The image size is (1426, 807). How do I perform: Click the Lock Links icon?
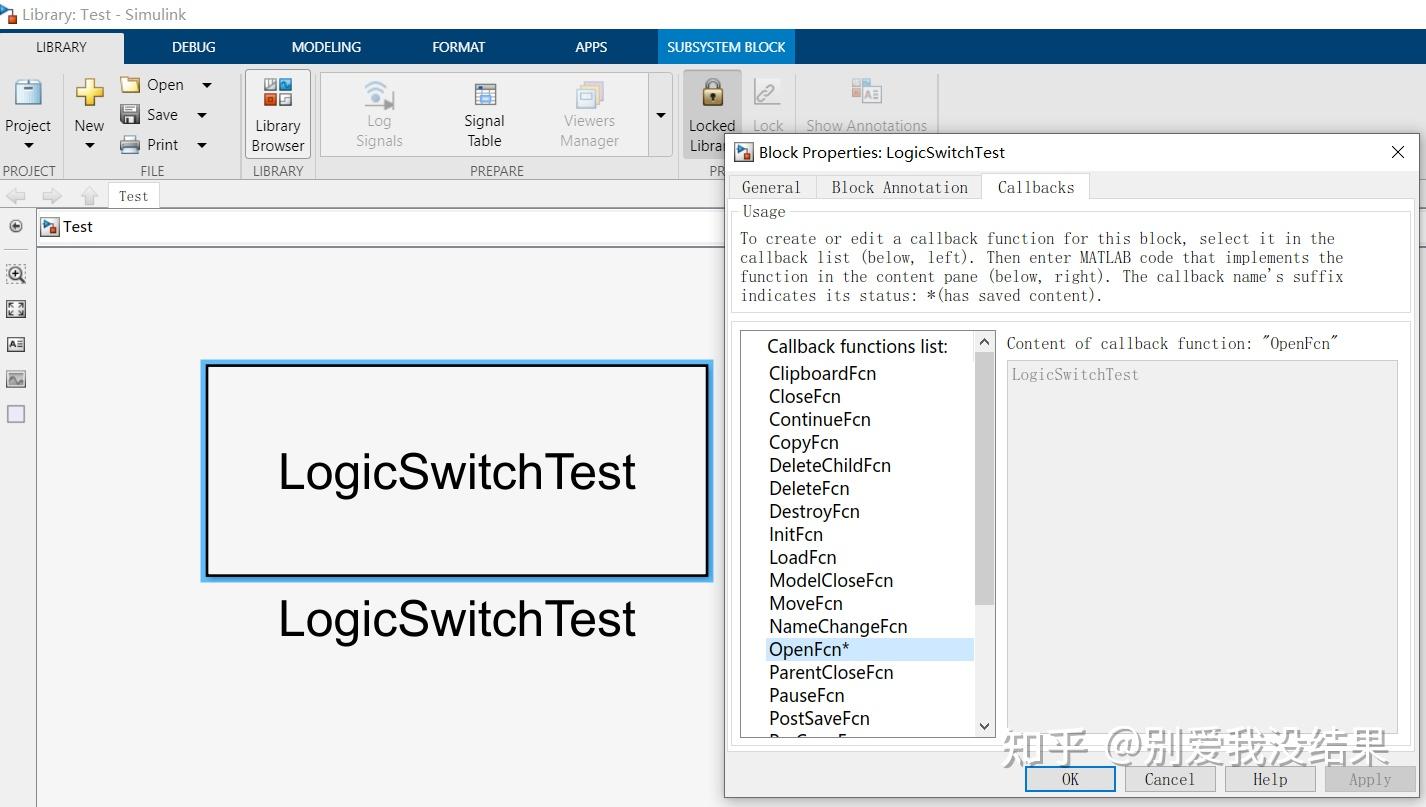(767, 93)
